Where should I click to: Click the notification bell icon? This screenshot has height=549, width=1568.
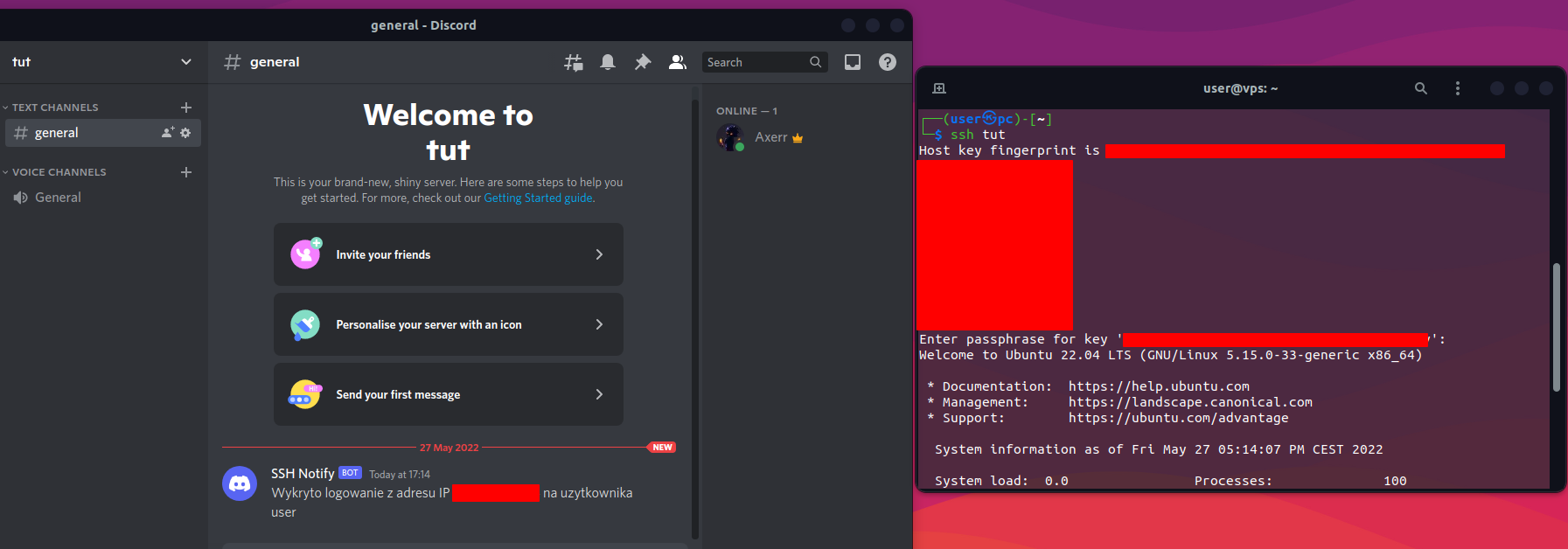608,62
